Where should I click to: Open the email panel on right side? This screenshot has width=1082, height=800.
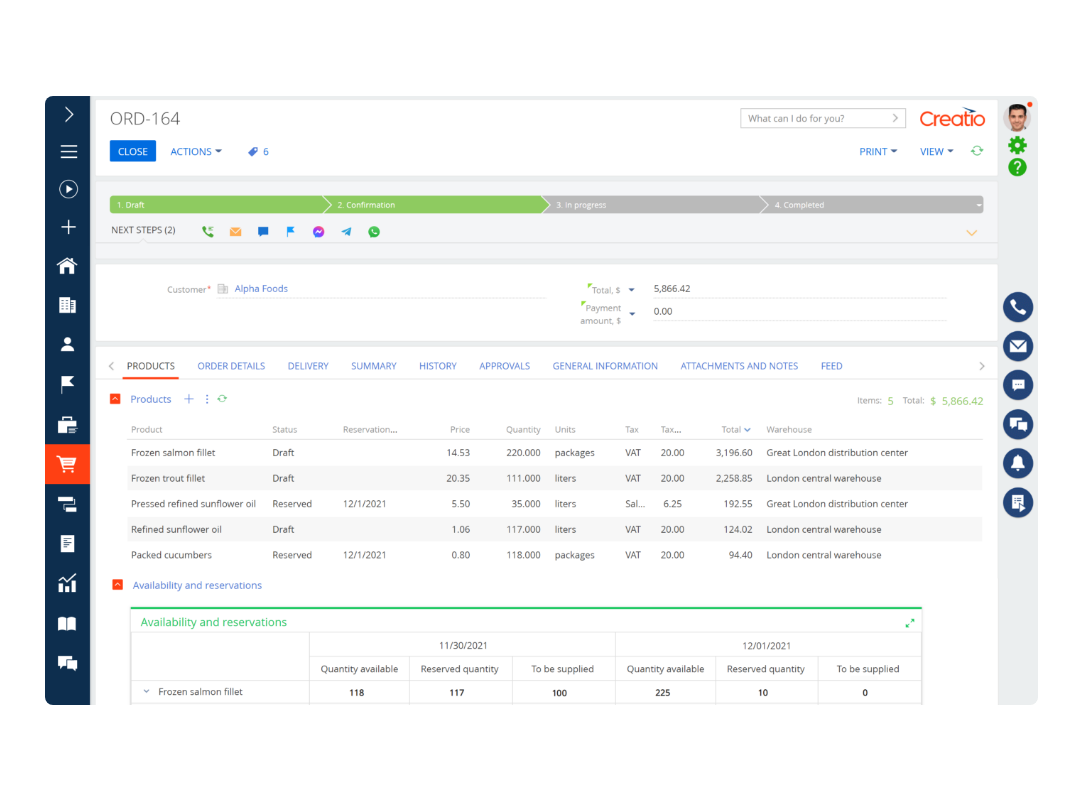click(x=1018, y=347)
